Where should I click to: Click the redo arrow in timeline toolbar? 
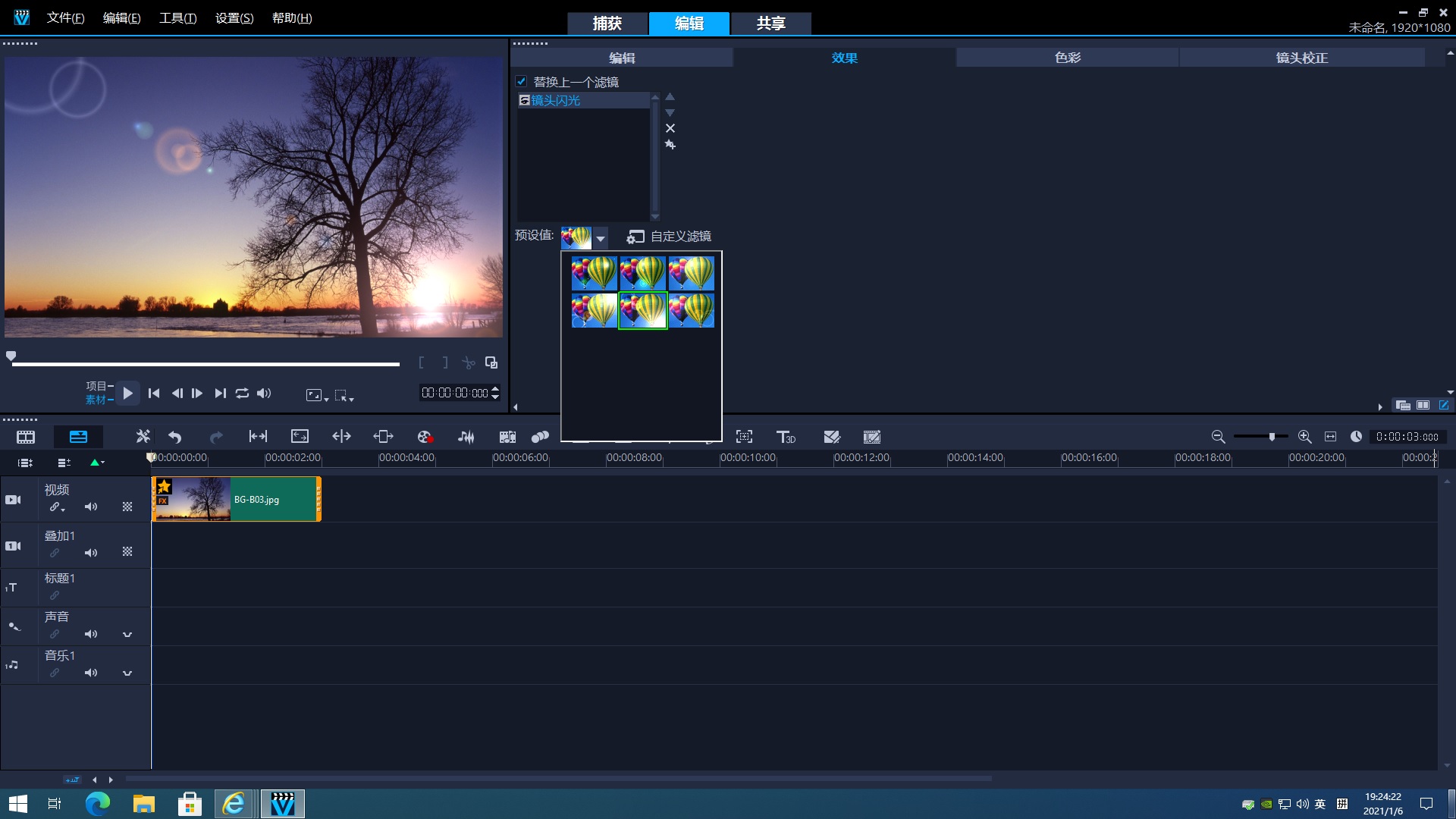point(216,437)
